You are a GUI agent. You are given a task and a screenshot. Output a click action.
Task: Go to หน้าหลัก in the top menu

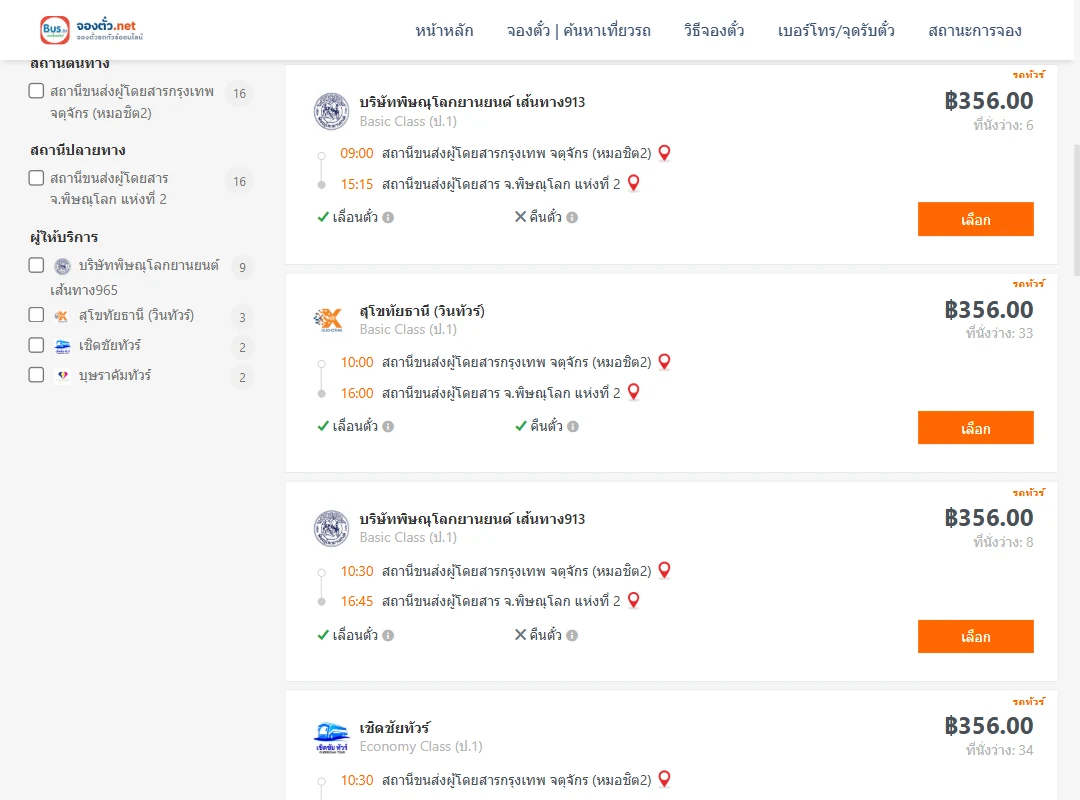444,31
